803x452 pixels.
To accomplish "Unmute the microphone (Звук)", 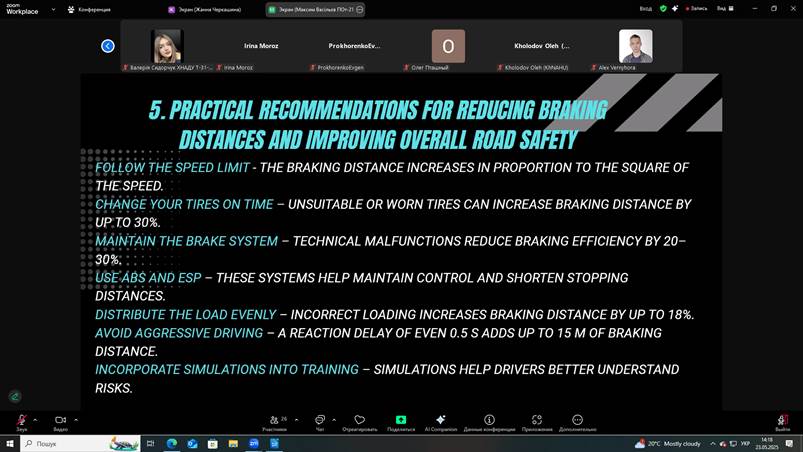I will pyautogui.click(x=20, y=421).
